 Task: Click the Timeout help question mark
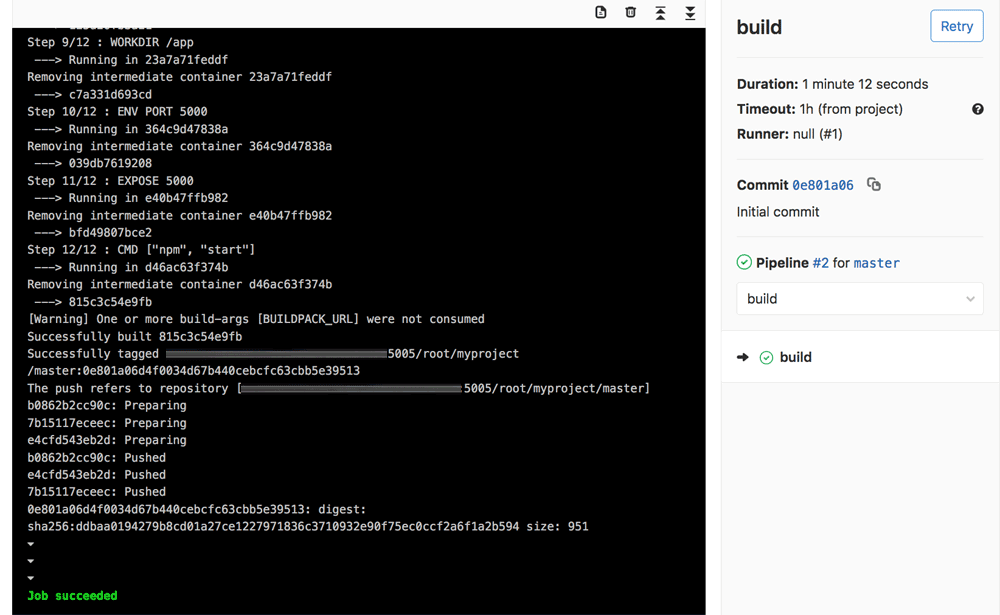(977, 109)
